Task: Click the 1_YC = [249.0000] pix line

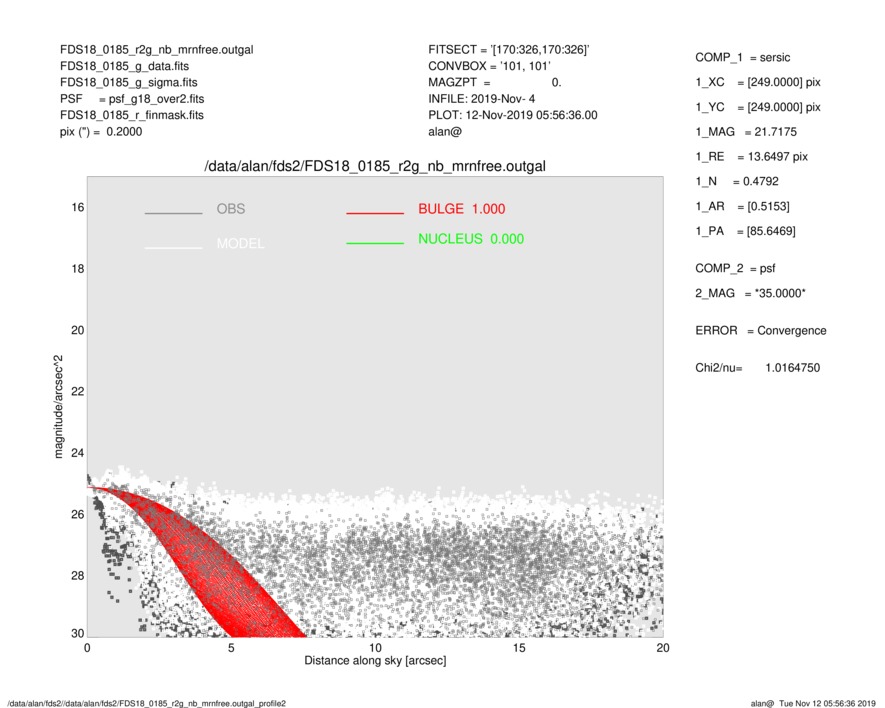Action: point(758,107)
